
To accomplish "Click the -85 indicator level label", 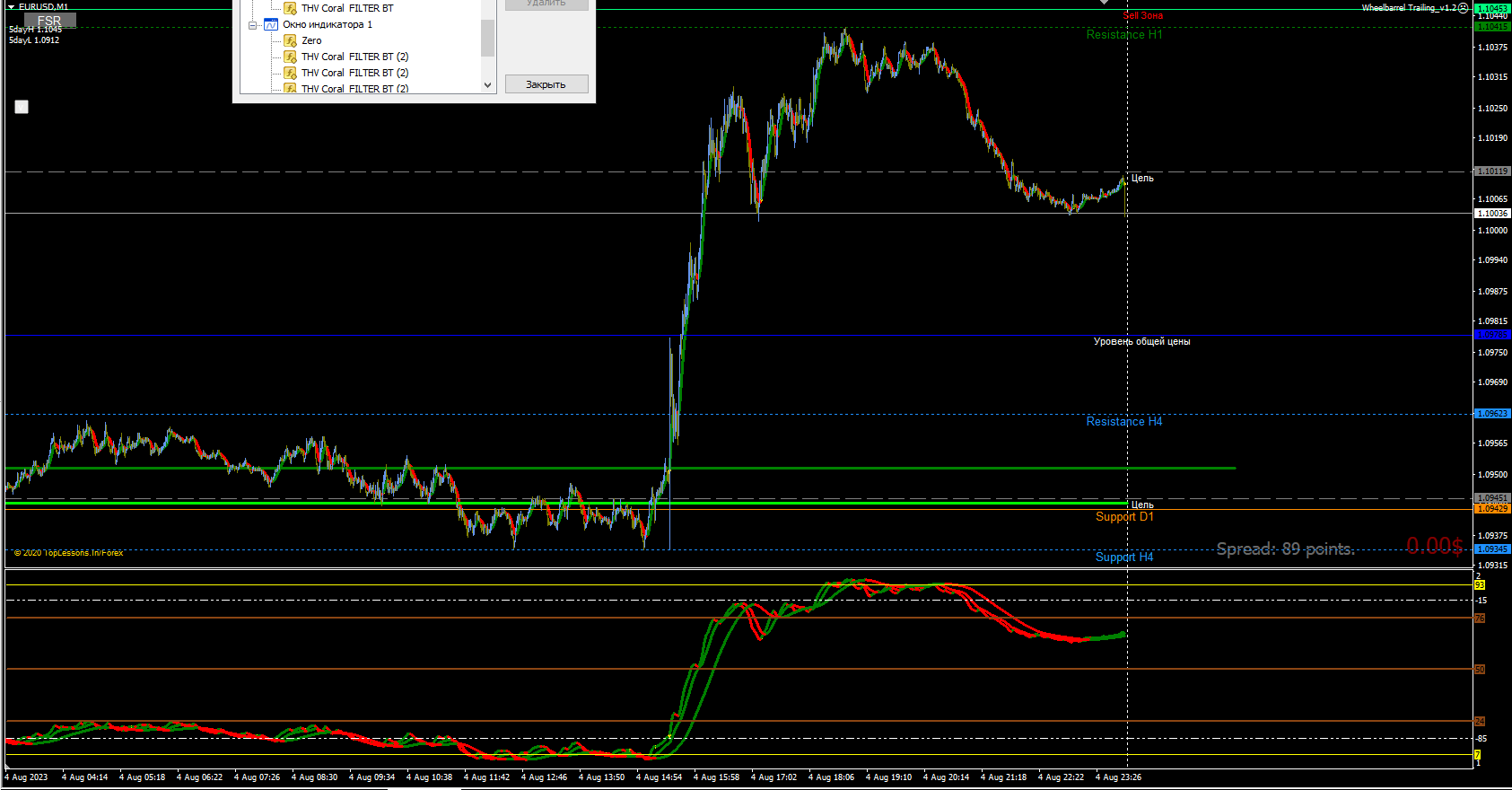I will (x=1481, y=739).
